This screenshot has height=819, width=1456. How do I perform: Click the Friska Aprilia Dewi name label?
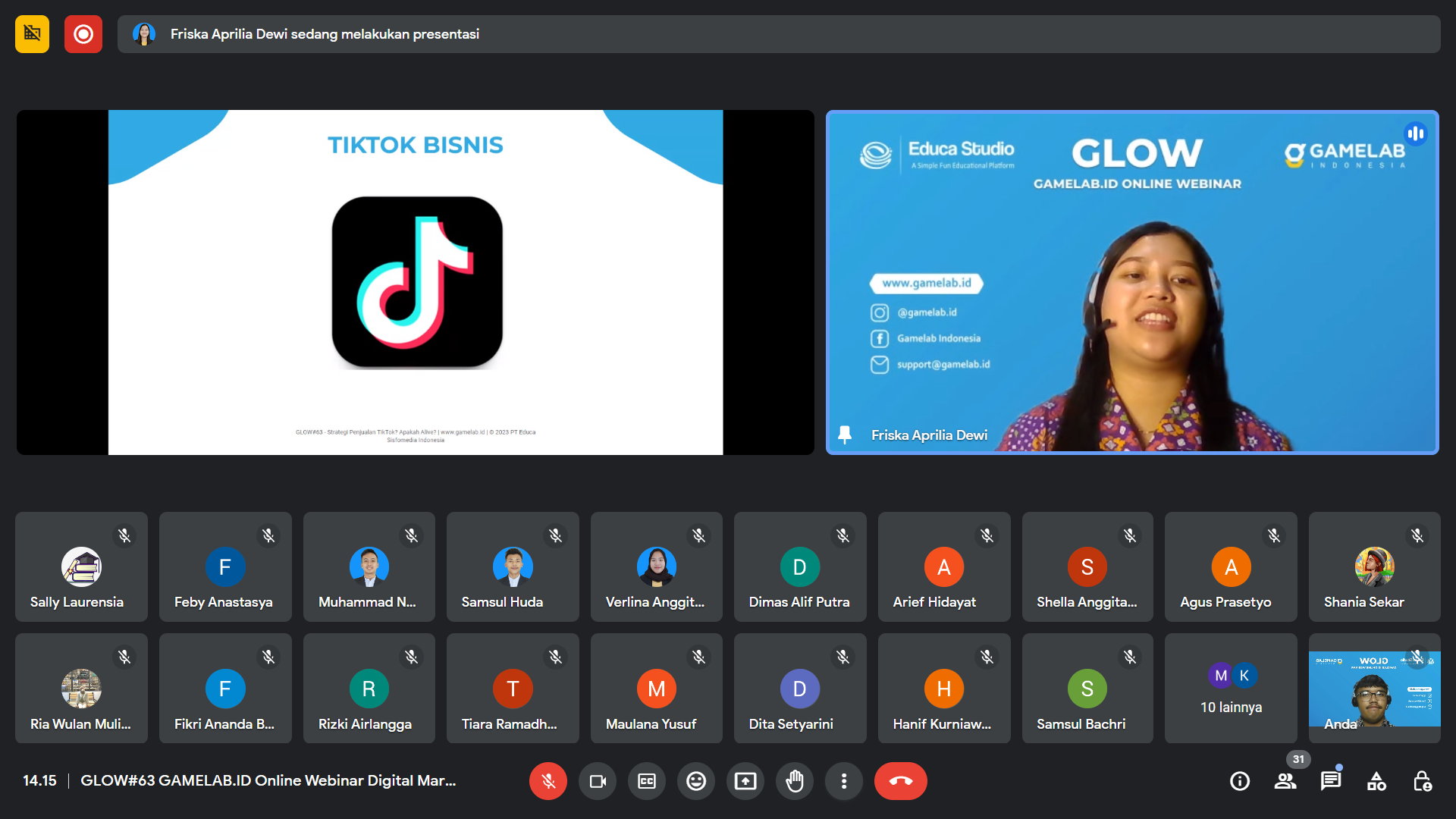pos(929,435)
